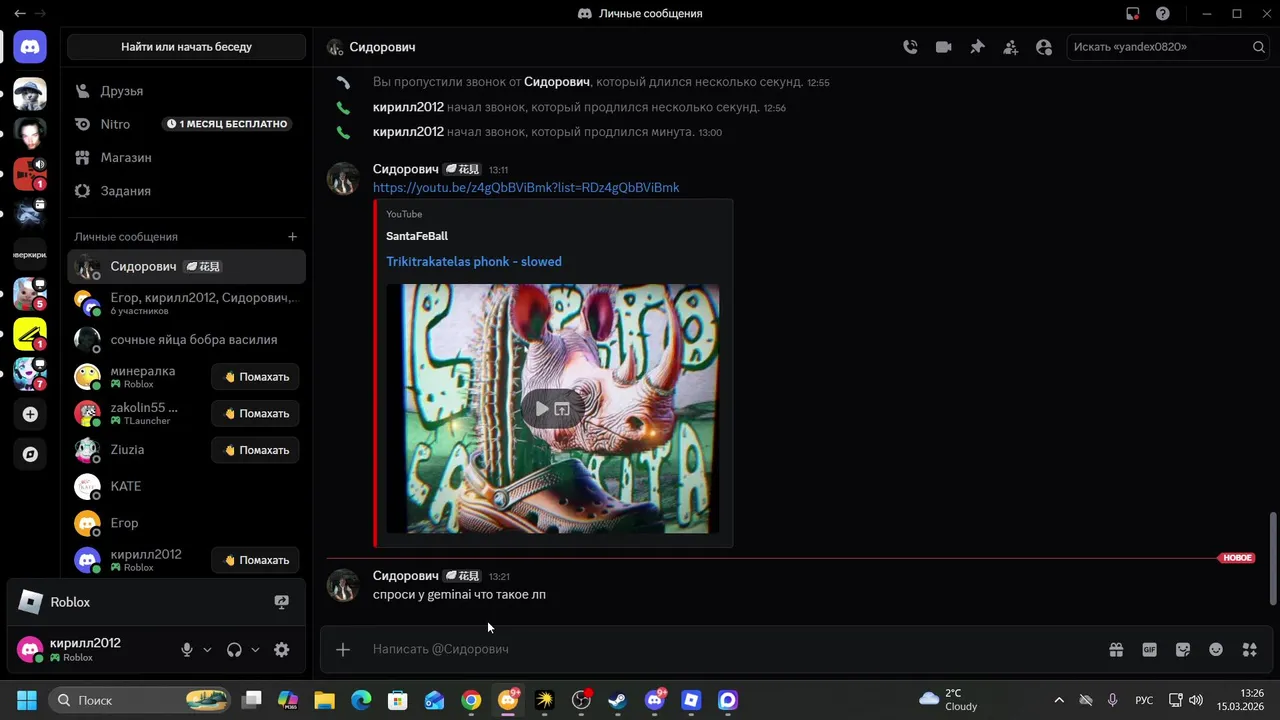
Task: Open Chrome from taskbar
Action: (x=471, y=700)
